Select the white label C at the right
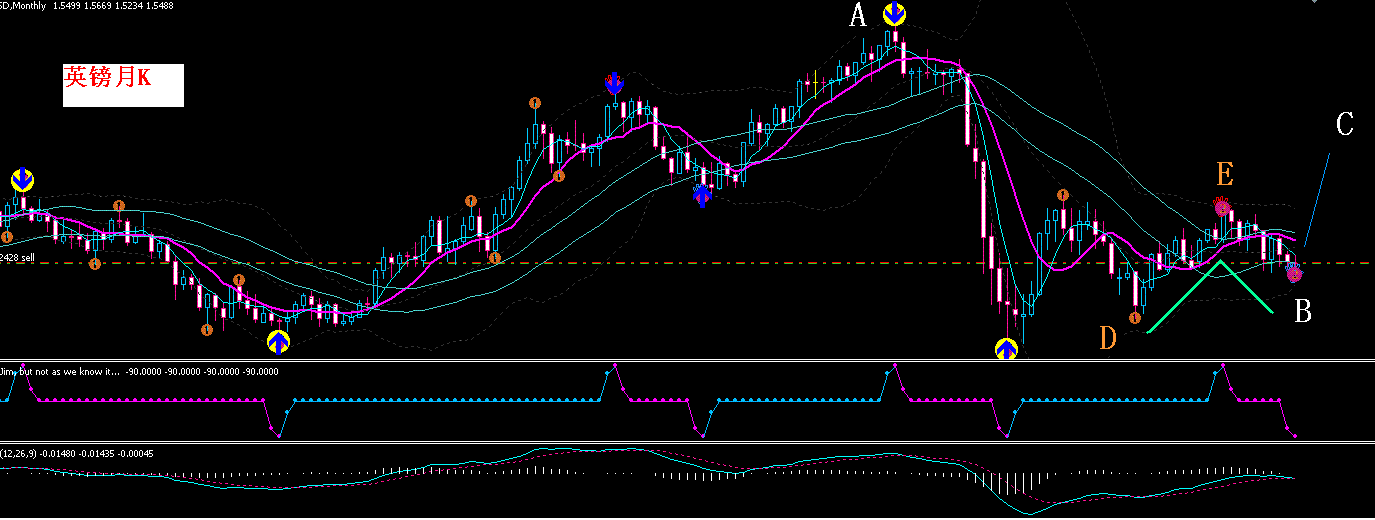Image resolution: width=1375 pixels, height=520 pixels. pyautogui.click(x=1345, y=124)
